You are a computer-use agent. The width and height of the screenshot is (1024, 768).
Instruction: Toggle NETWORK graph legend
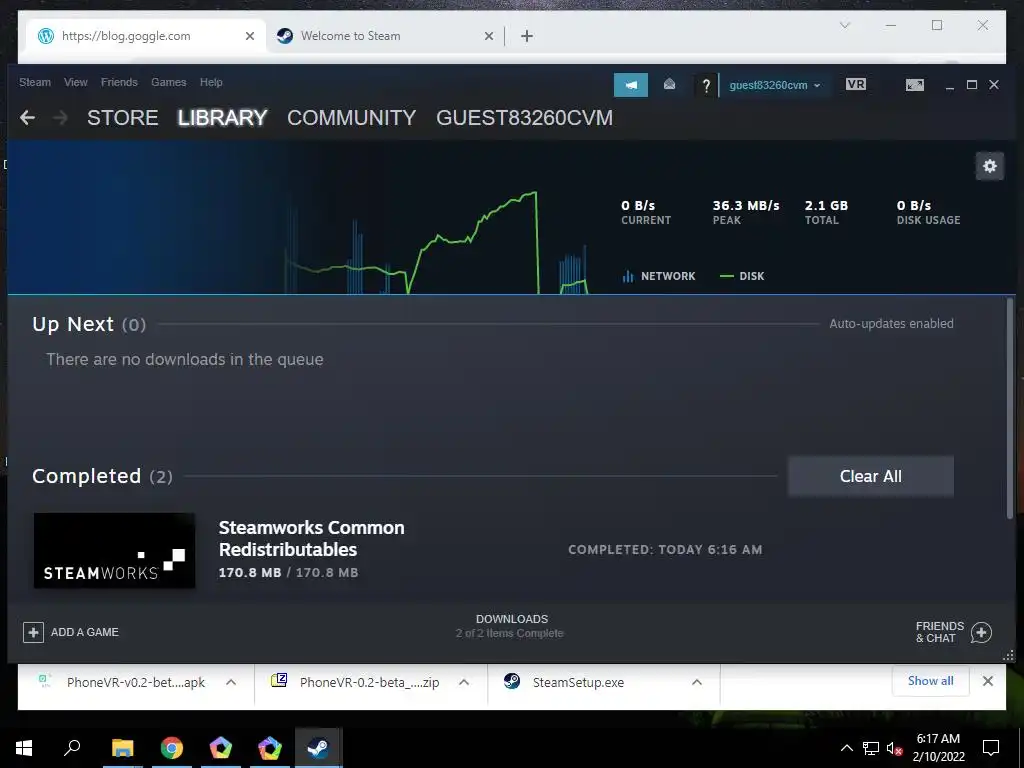659,276
